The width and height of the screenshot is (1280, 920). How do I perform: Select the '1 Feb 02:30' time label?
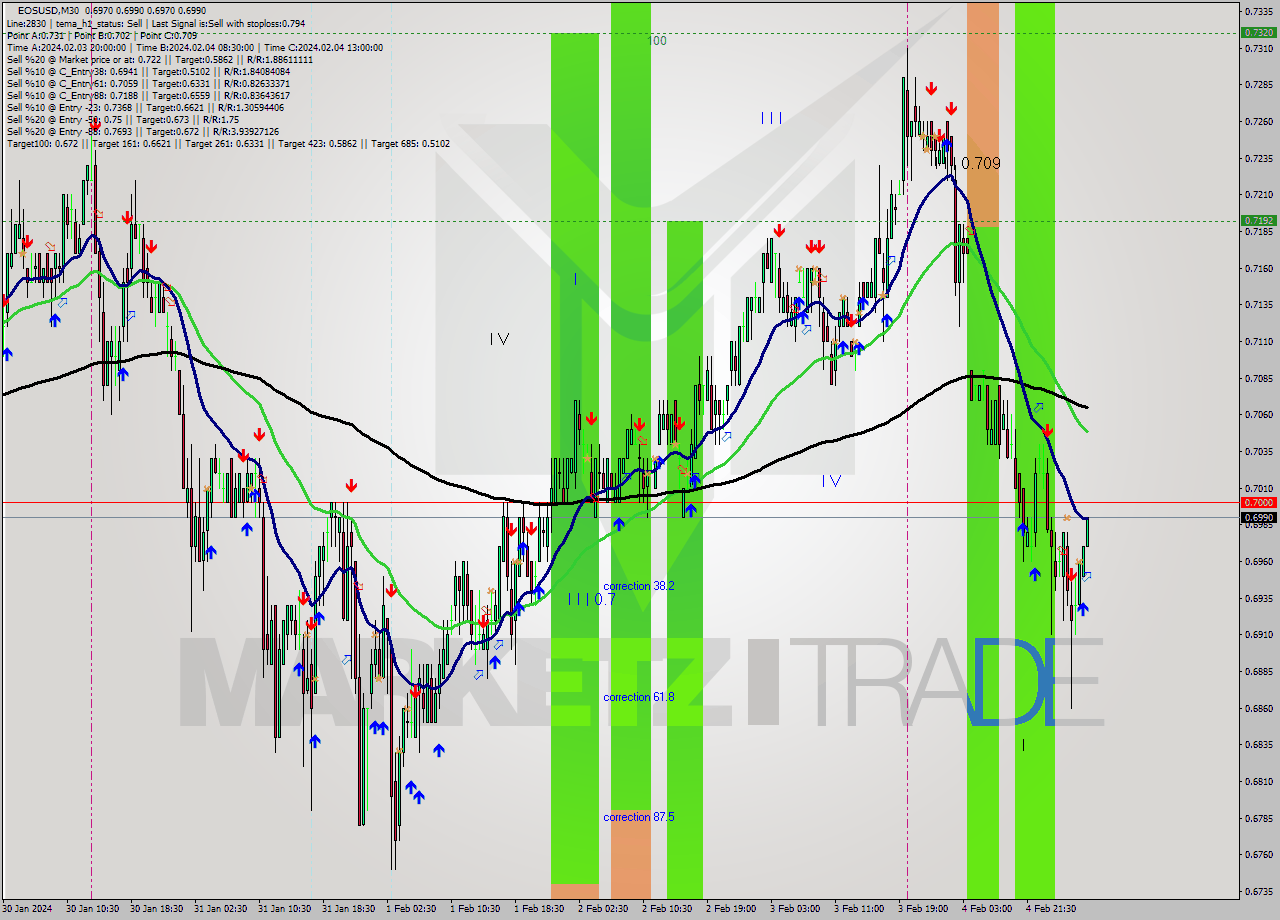click(411, 909)
